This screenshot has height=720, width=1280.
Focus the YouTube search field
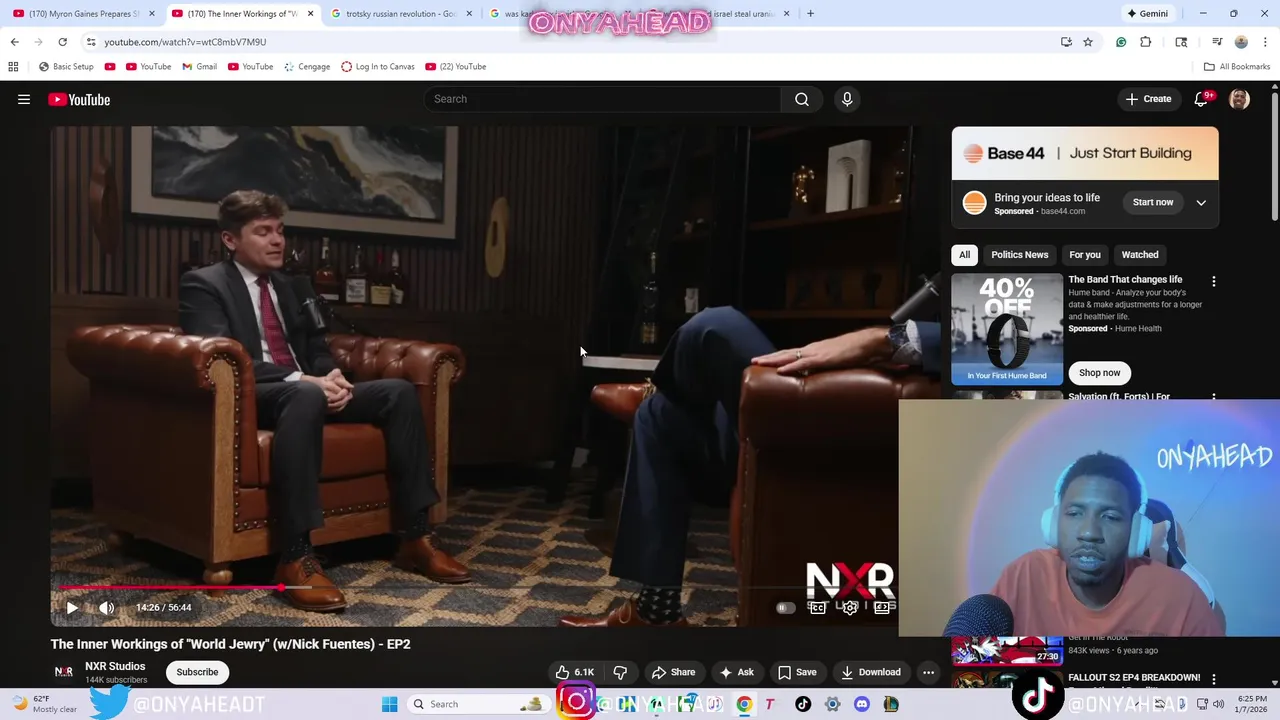604,99
